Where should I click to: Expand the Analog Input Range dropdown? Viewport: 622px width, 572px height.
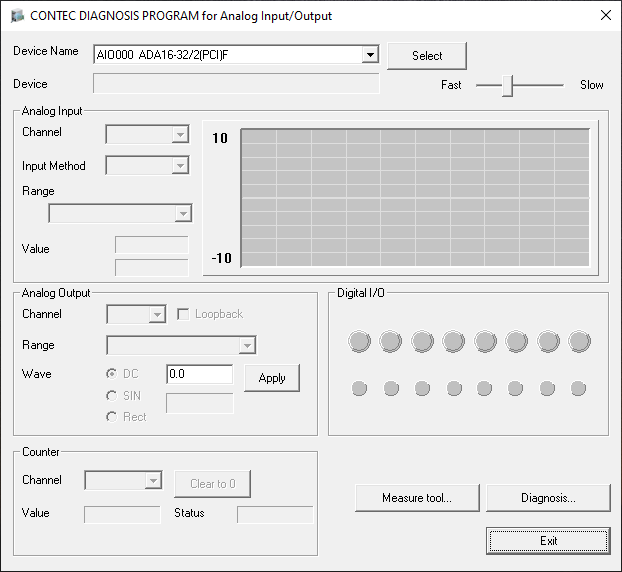point(183,213)
